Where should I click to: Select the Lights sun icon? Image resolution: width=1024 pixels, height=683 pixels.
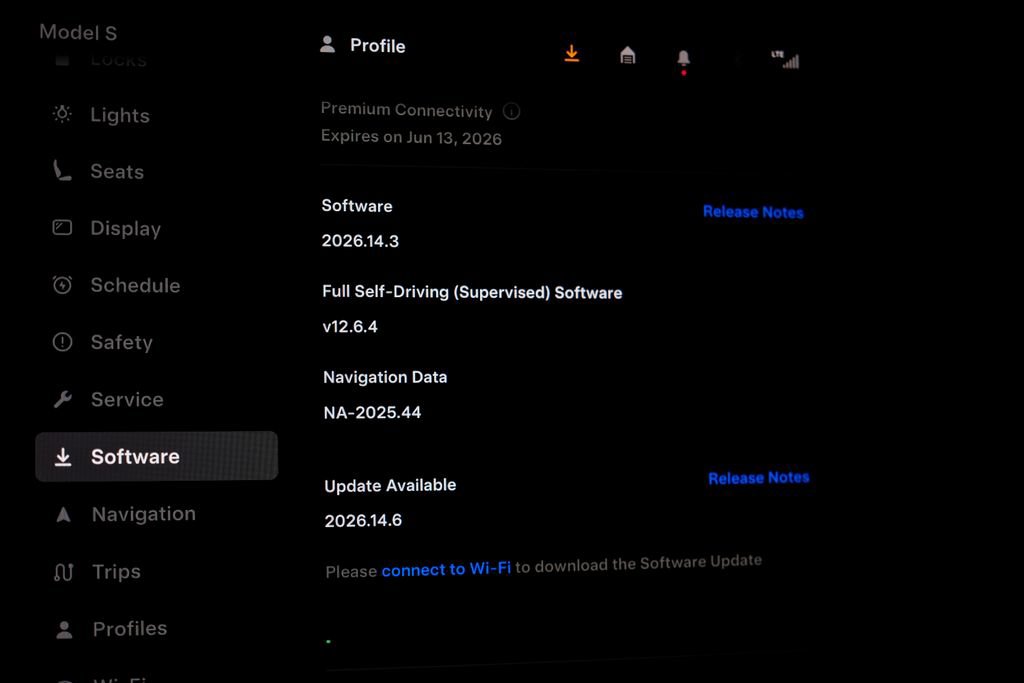[x=62, y=114]
